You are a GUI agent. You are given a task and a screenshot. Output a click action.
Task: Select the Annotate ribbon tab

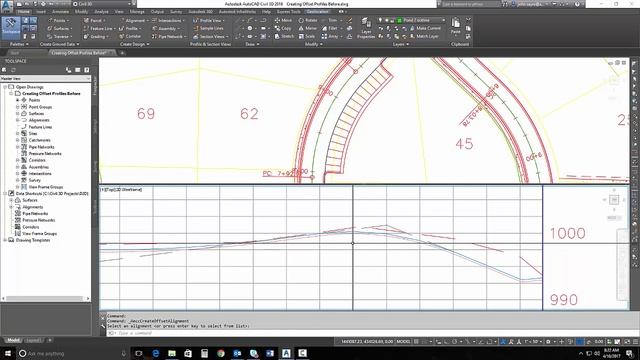[x=60, y=12]
